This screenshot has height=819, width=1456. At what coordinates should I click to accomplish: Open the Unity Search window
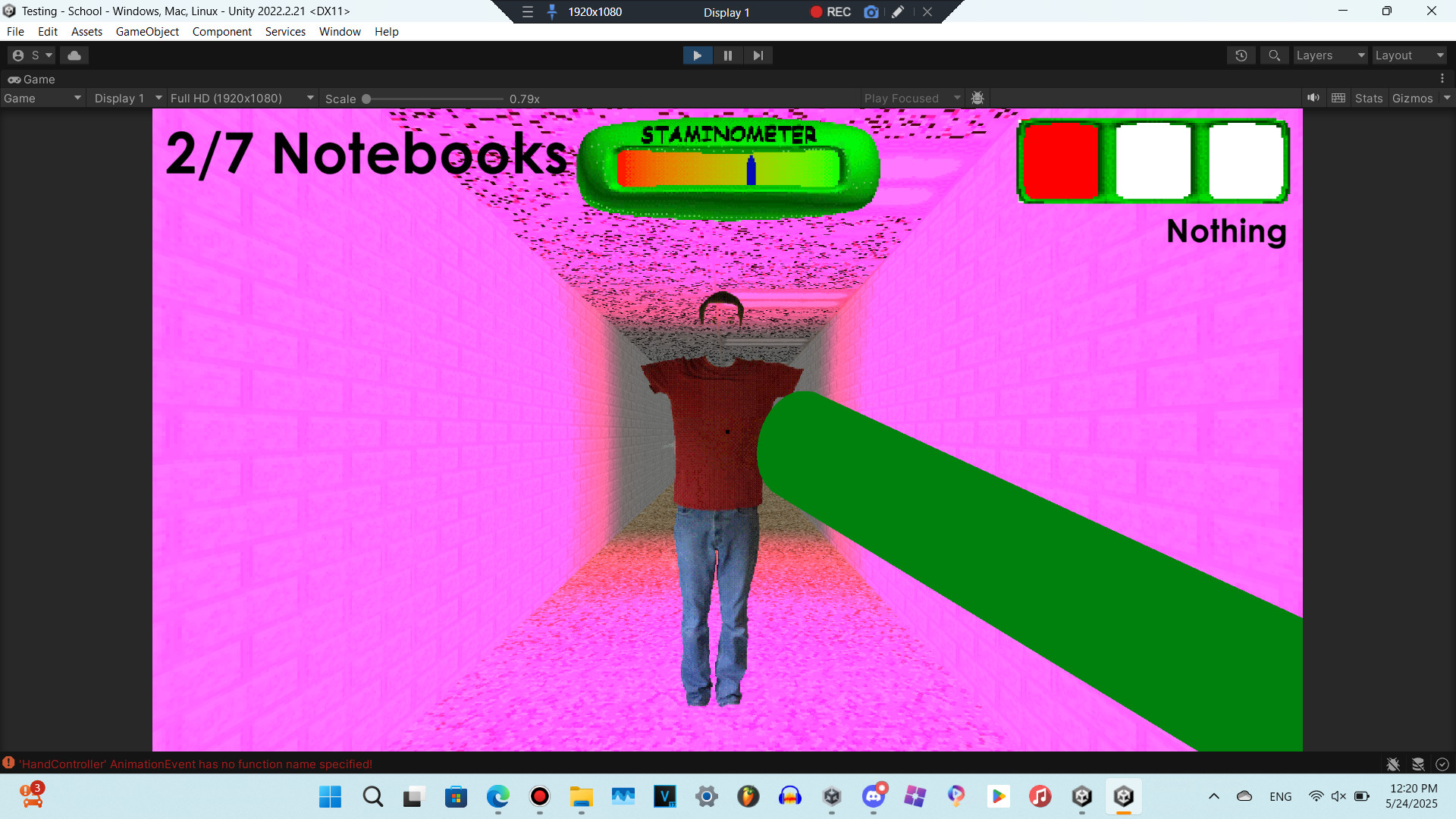pyautogui.click(x=1274, y=55)
